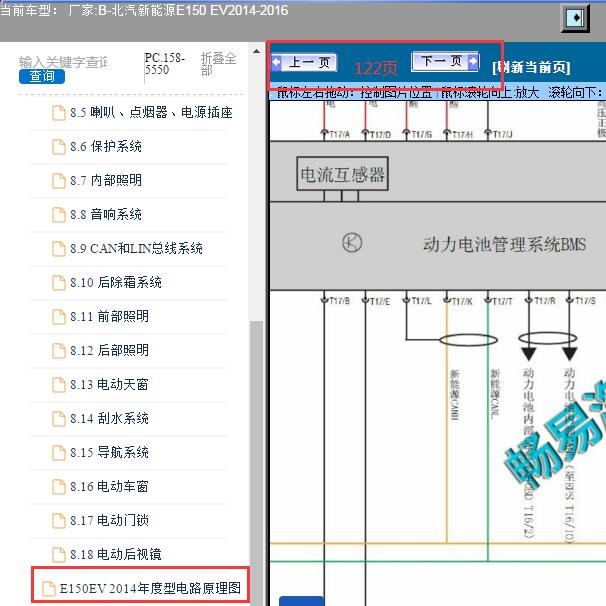Click connector pin label T17/D
The height and width of the screenshot is (606, 606).
[x=381, y=134]
